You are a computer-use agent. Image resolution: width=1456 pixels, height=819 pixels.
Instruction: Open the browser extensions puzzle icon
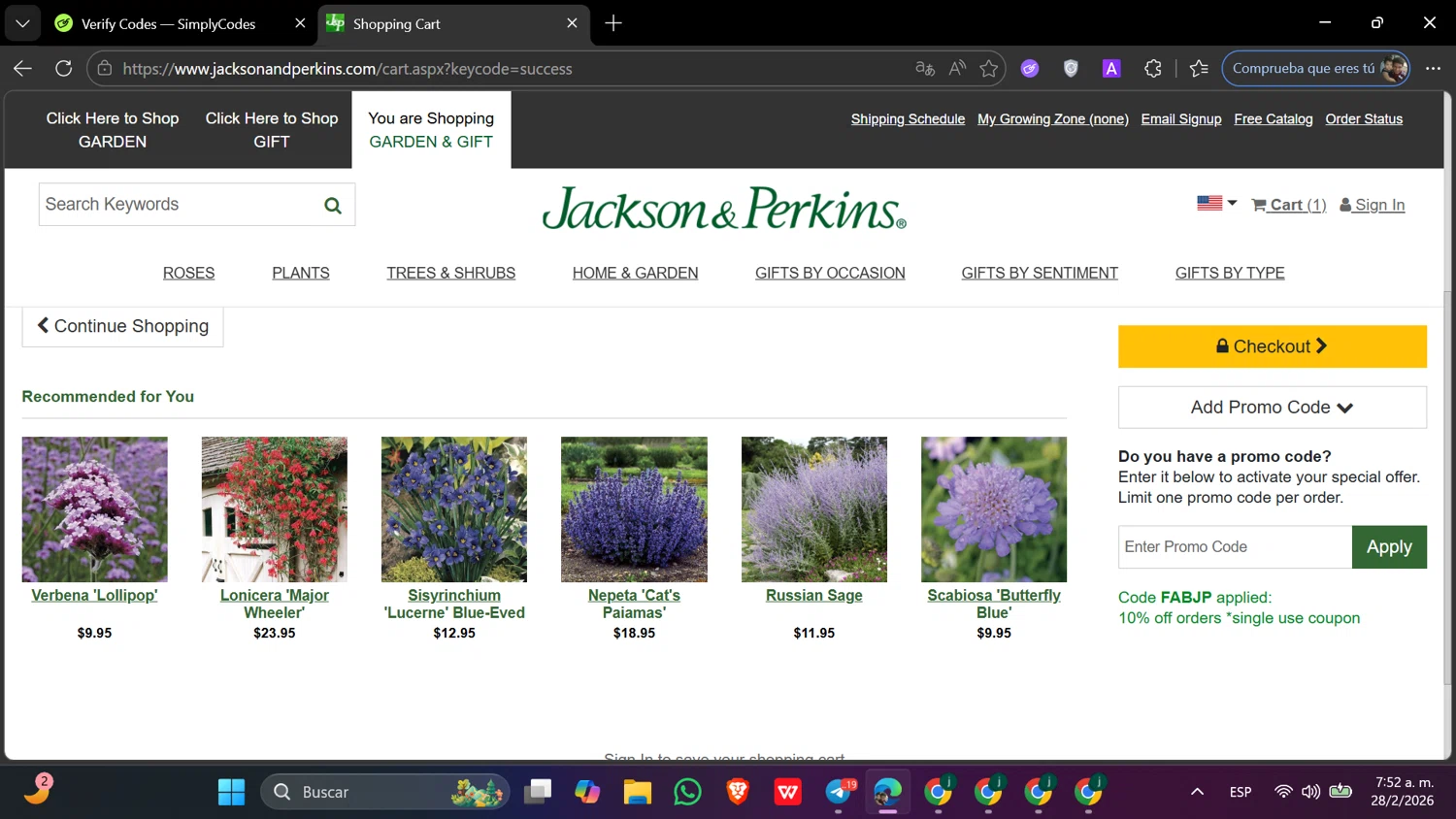[x=1153, y=68]
